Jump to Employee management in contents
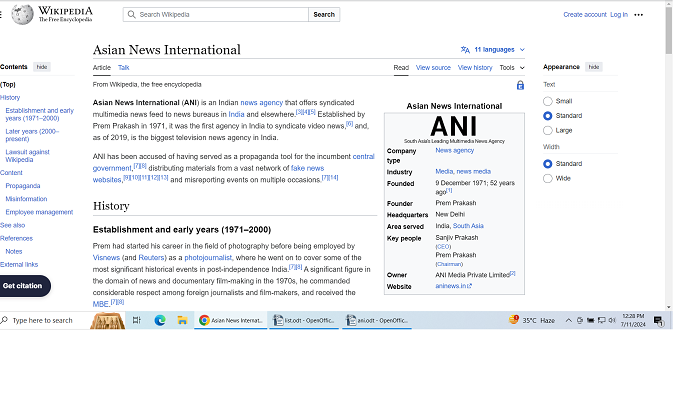This screenshot has height=393, width=700. click(39, 212)
